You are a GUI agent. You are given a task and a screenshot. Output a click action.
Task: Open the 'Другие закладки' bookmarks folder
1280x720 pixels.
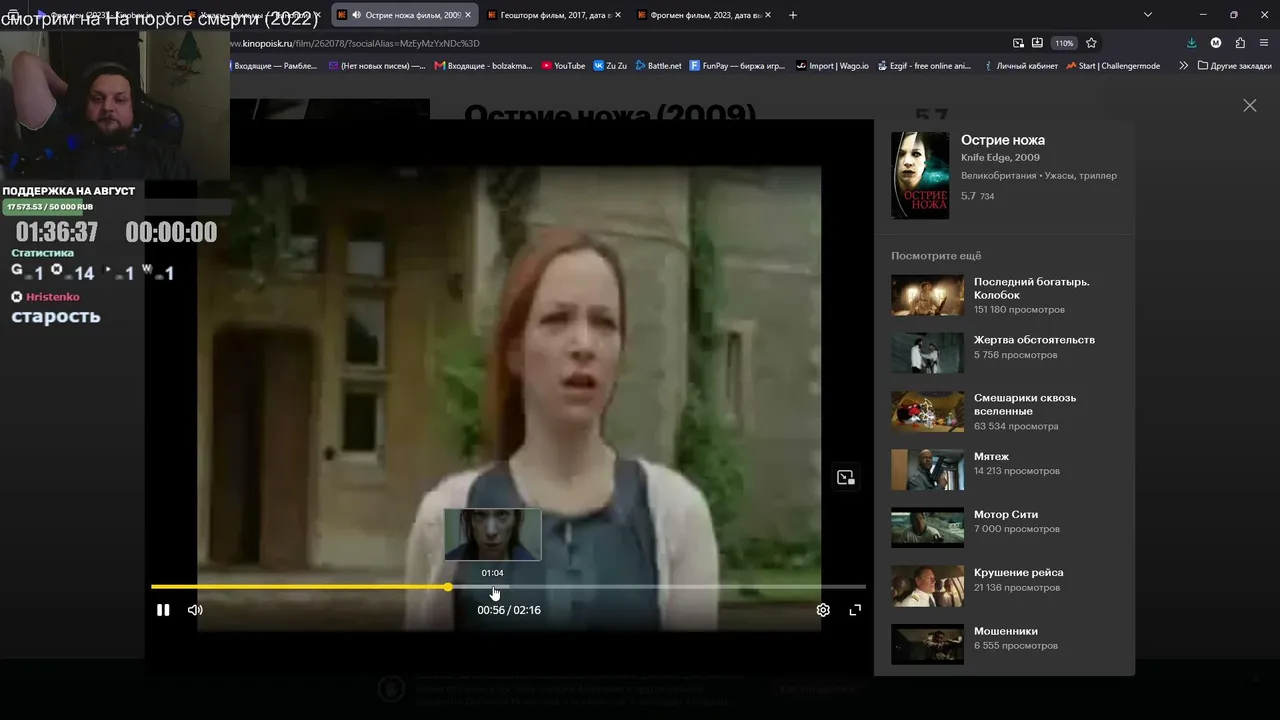(1234, 66)
